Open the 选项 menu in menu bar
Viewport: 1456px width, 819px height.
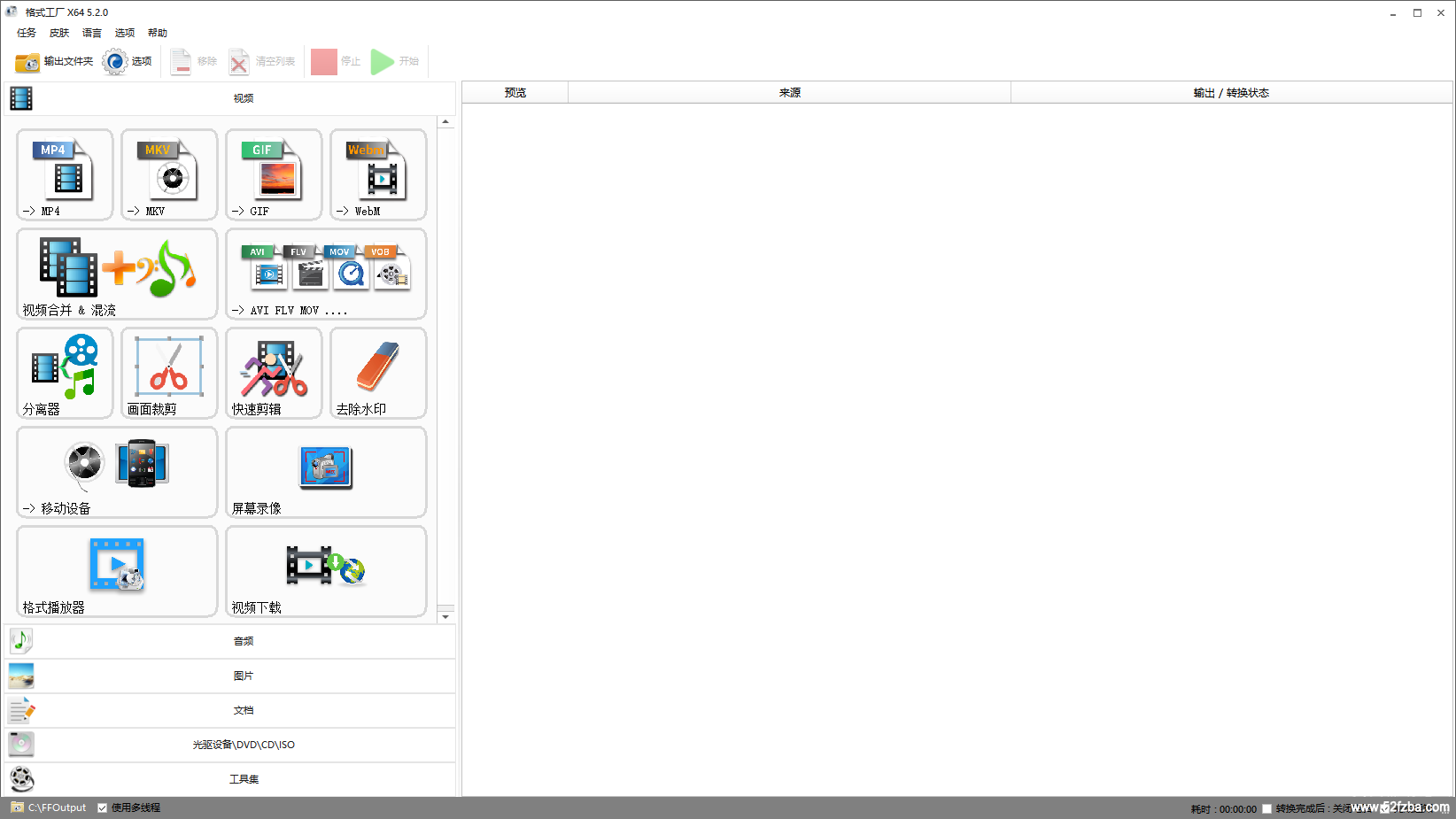click(125, 33)
